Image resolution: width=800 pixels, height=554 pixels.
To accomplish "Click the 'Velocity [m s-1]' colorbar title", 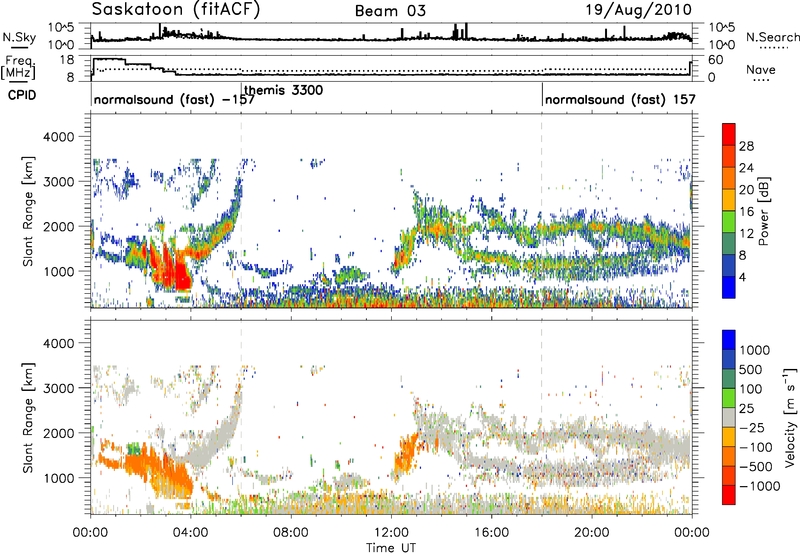I will click(790, 417).
